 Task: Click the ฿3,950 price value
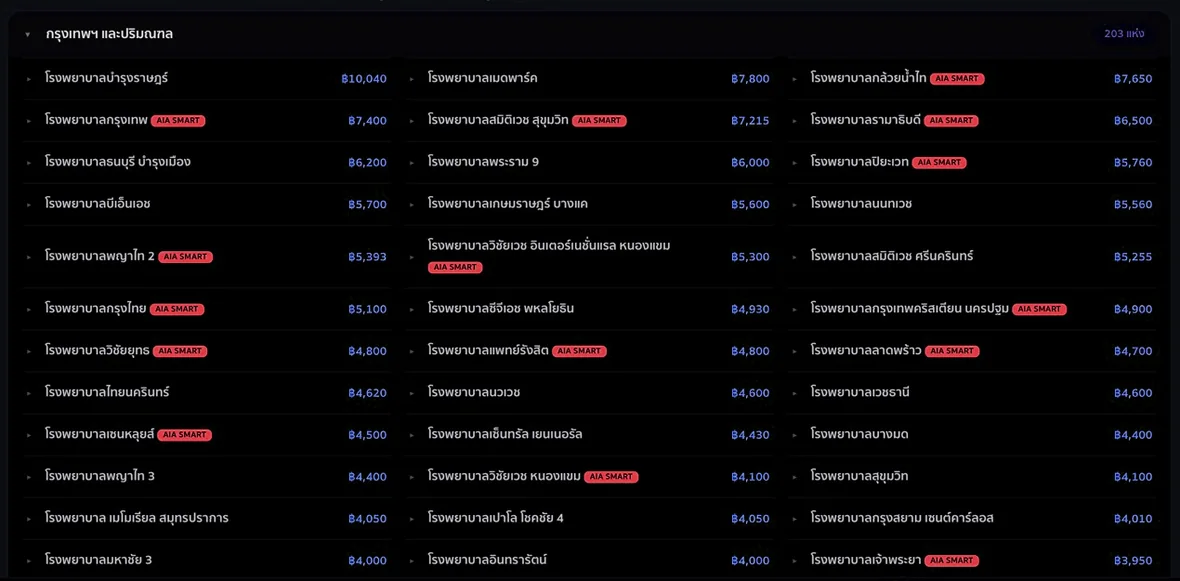(1133, 561)
